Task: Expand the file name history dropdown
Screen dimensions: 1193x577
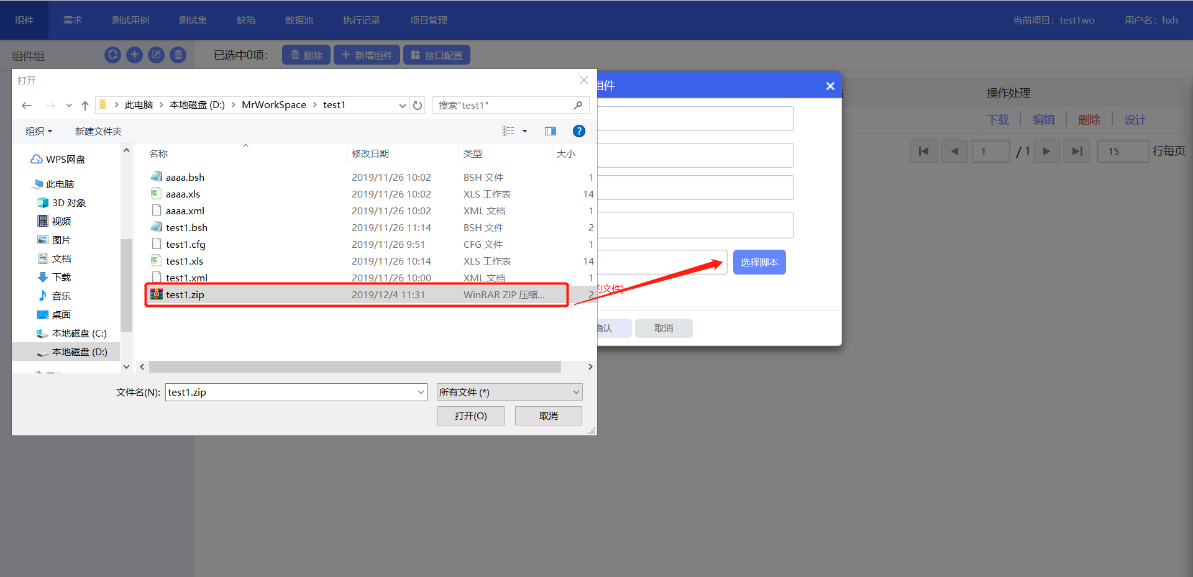Action: [x=420, y=392]
